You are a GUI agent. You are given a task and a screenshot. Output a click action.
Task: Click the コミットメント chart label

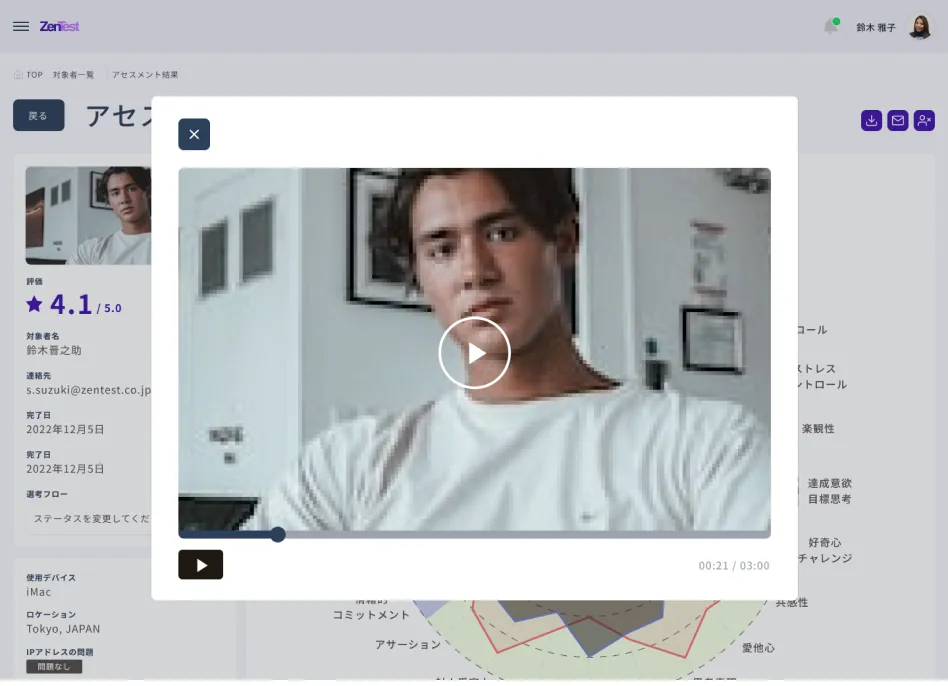(371, 615)
